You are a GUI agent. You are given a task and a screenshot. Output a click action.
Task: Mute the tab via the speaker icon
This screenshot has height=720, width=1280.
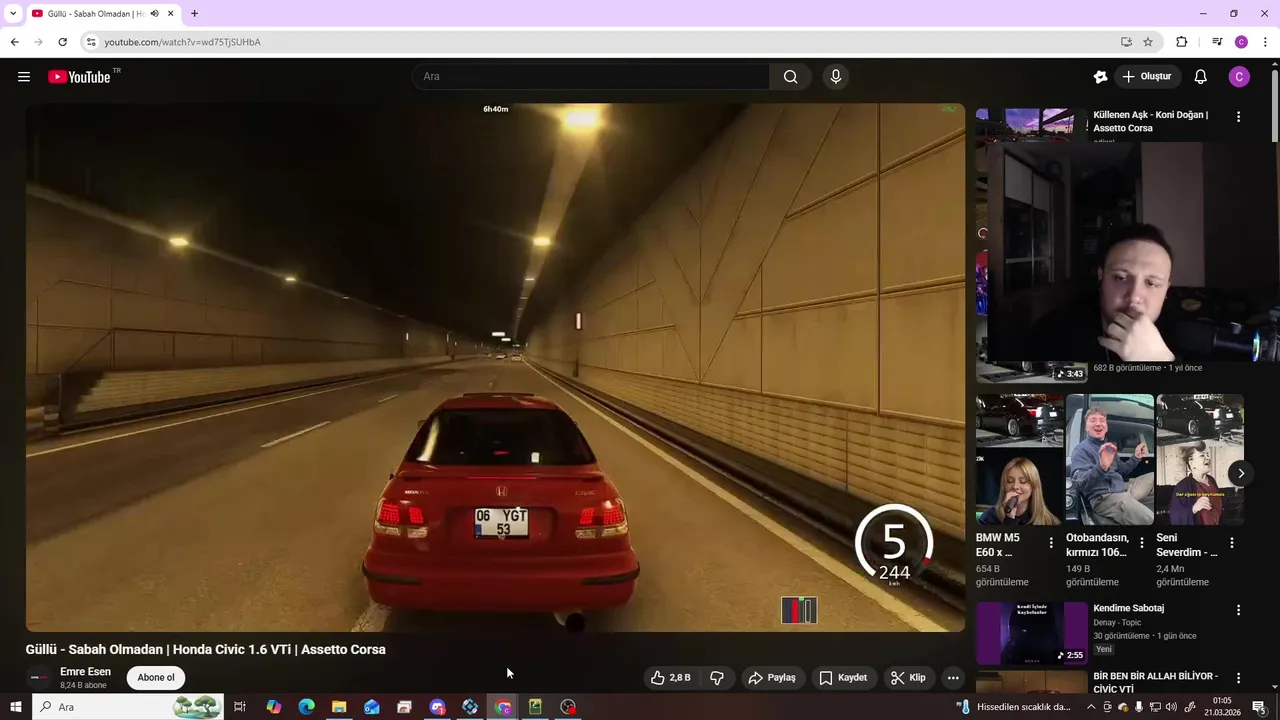click(155, 14)
